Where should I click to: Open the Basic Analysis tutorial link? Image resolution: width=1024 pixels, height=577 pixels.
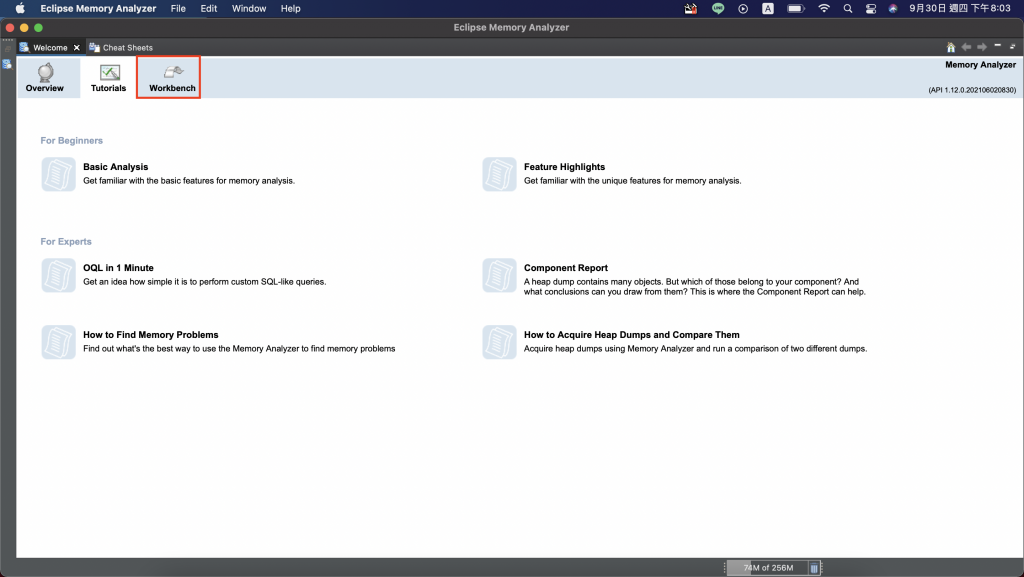[x=116, y=167]
